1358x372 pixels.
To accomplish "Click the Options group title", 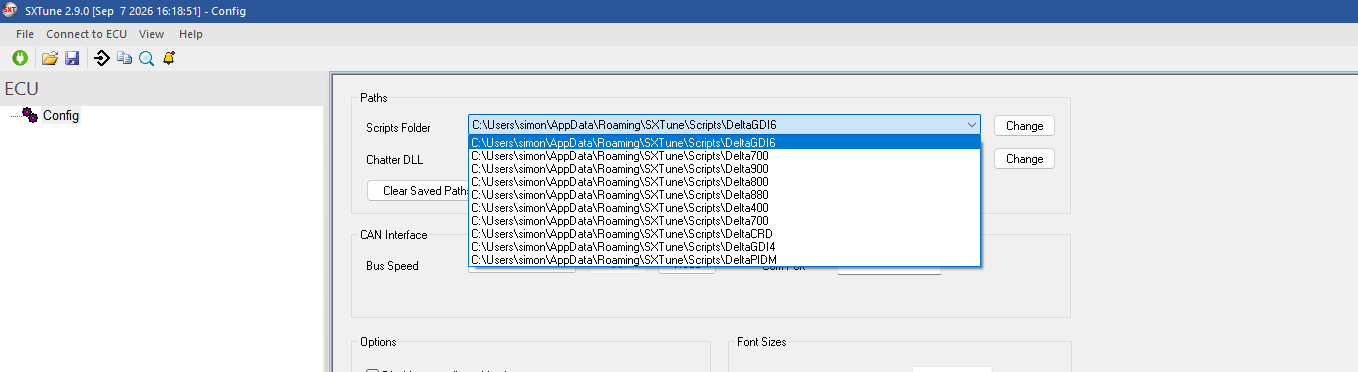I will tap(378, 342).
